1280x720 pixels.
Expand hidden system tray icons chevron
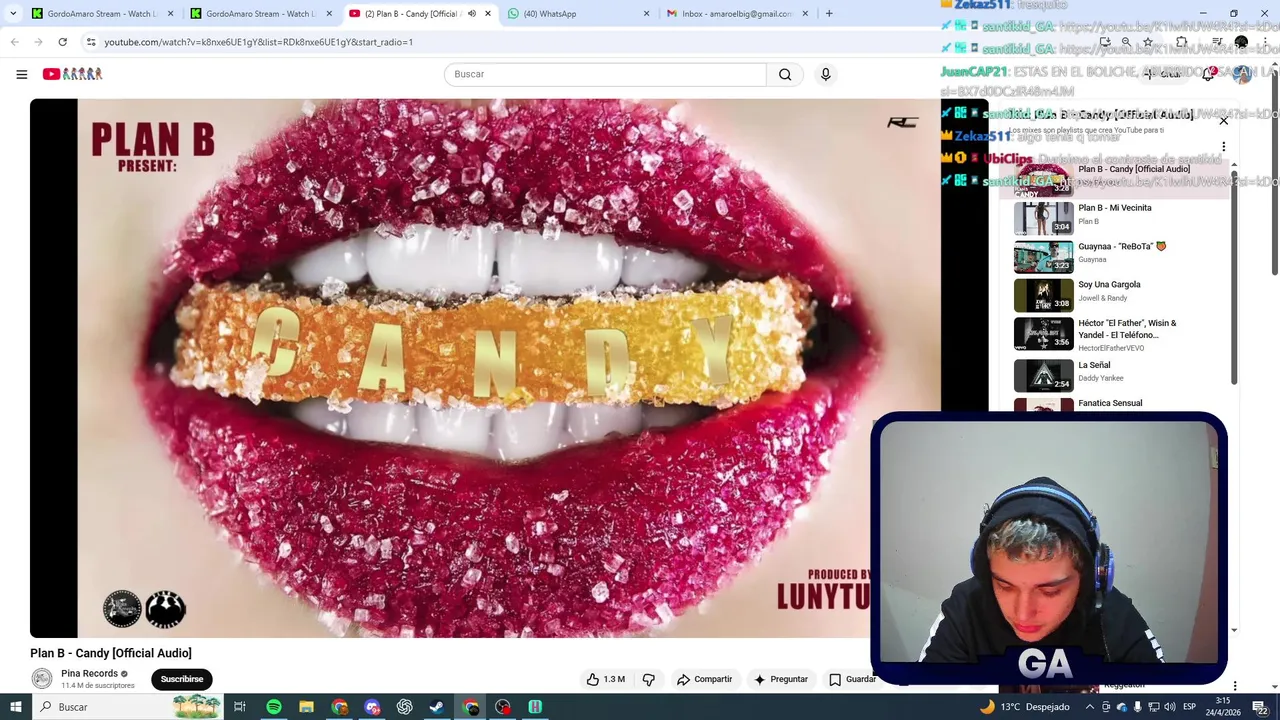tap(1090, 707)
